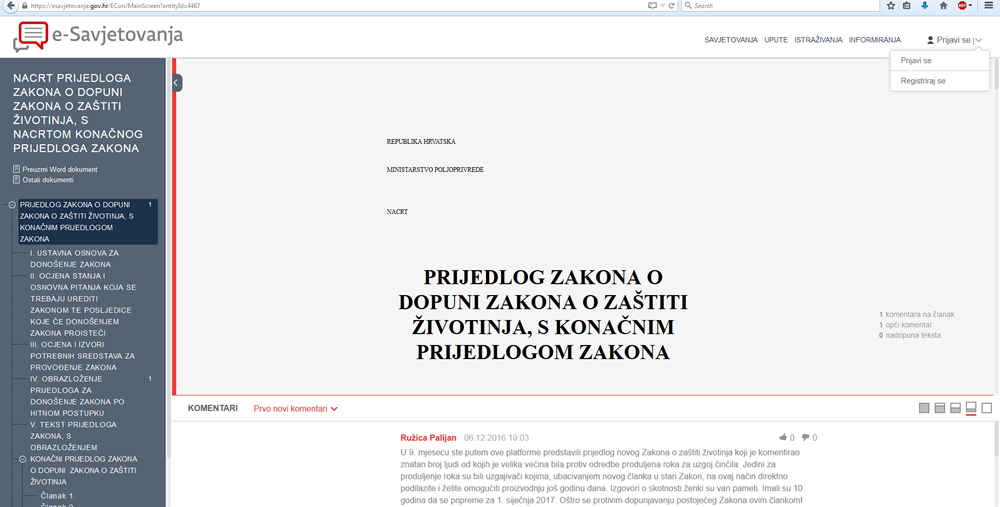Select the fully filled panel layout icon
The image size is (1000, 507).
(x=924, y=408)
